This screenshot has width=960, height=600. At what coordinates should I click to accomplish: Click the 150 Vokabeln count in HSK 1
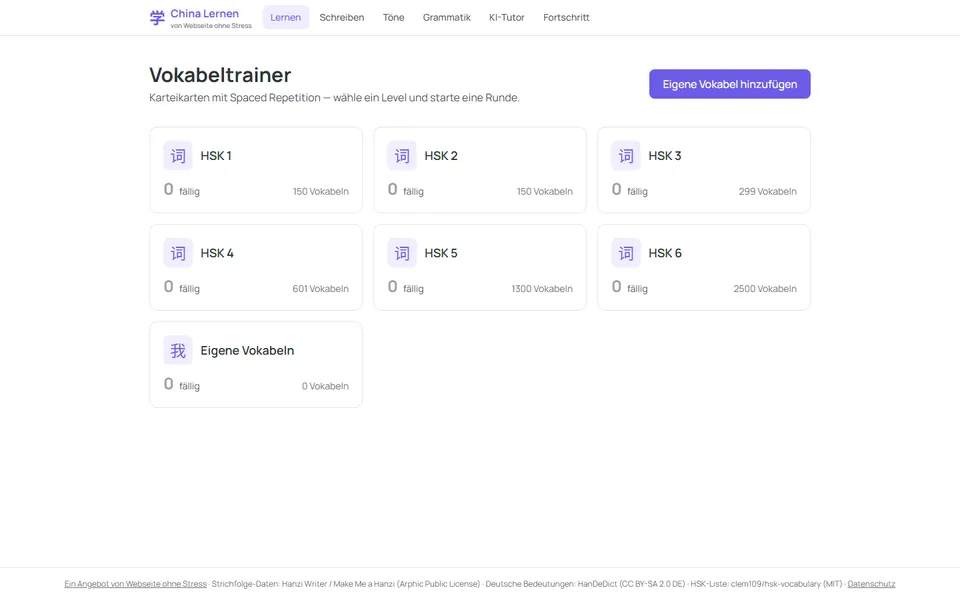pos(321,192)
